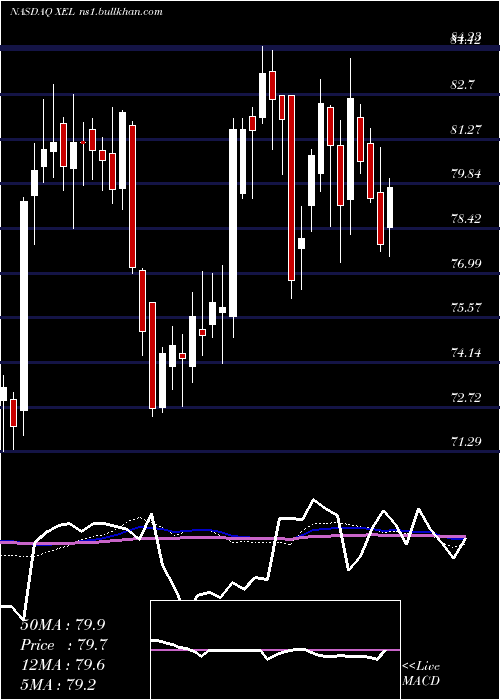This screenshot has width=500, height=700.
Task: Click the NASDAQ XEL chart title text
Action: (86, 12)
